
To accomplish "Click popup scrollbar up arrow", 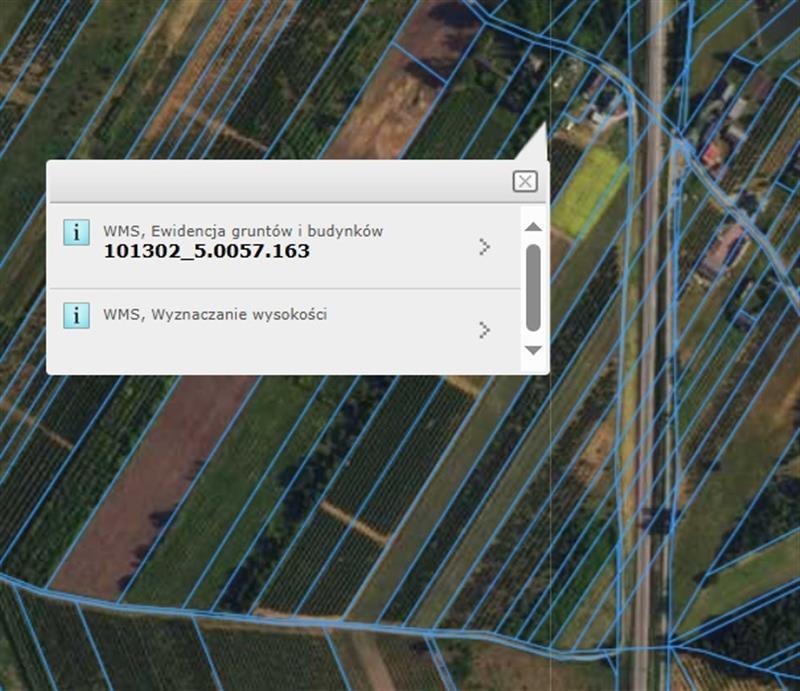I will point(533,227).
